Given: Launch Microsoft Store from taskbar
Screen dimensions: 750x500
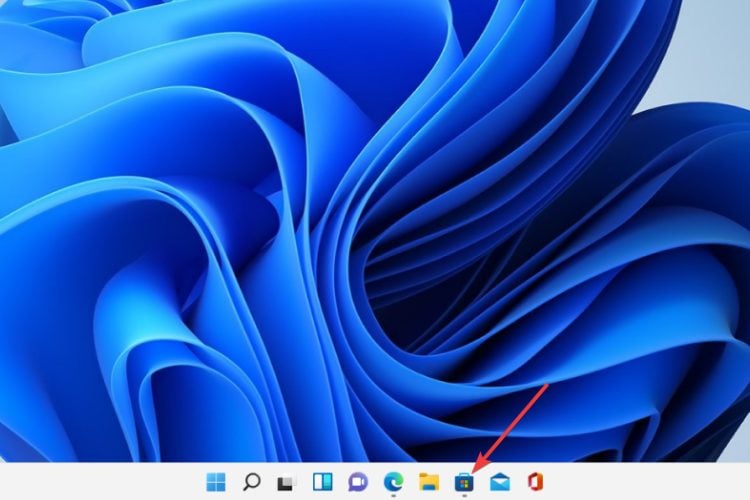Looking at the screenshot, I should click(x=464, y=482).
